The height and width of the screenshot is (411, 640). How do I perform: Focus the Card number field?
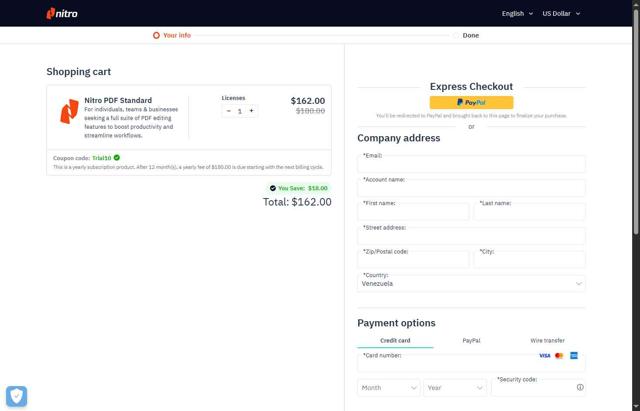[471, 362]
